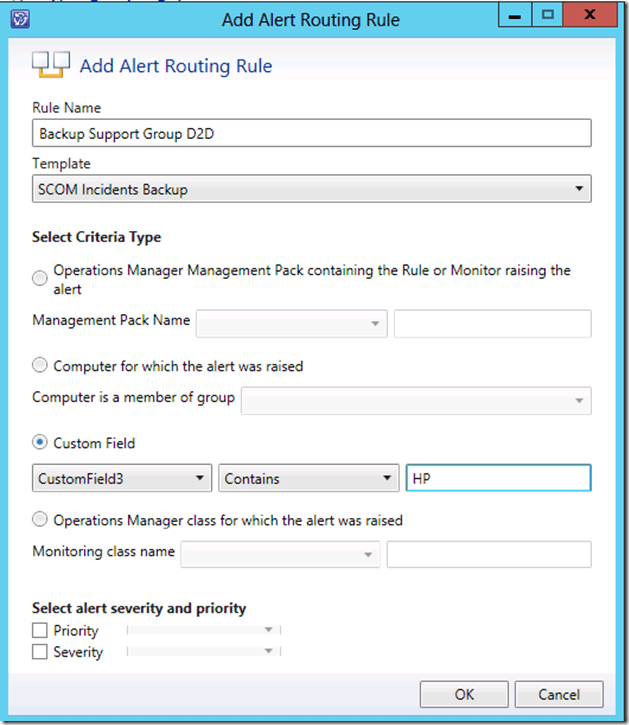Viewport: 629px width, 725px height.
Task: Enable the Priority checkbox
Action: coord(41,631)
